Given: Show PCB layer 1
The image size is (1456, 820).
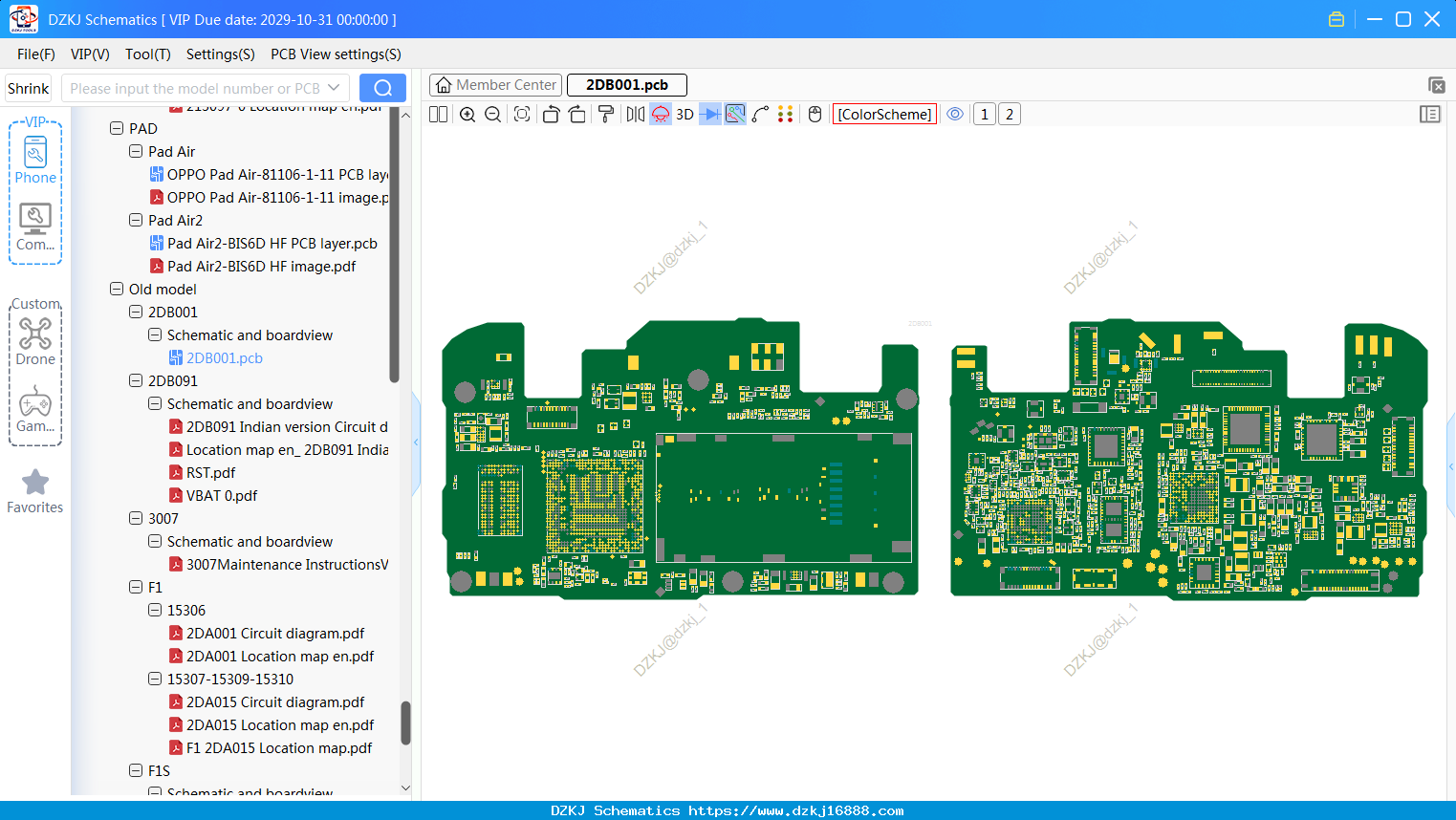Looking at the screenshot, I should 985,114.
